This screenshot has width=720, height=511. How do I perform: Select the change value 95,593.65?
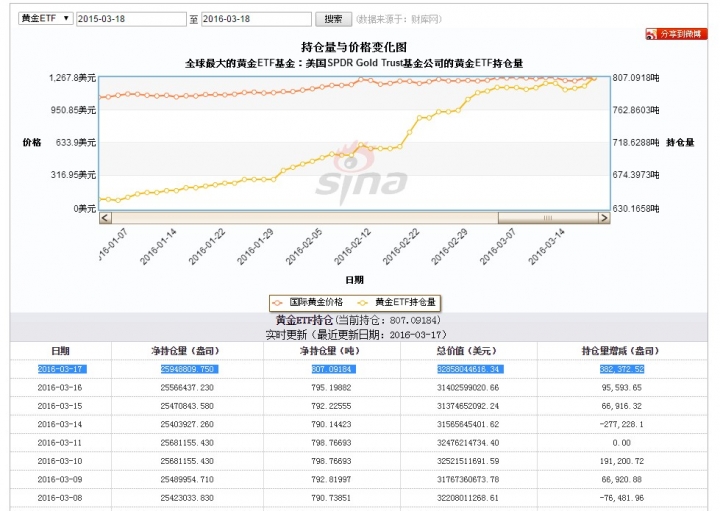pyautogui.click(x=622, y=387)
